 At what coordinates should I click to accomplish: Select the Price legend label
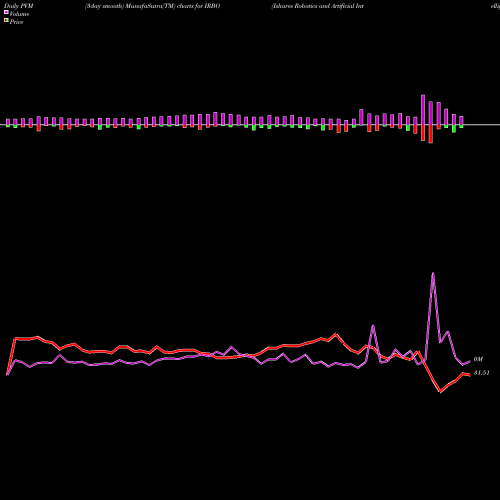[x=16, y=22]
